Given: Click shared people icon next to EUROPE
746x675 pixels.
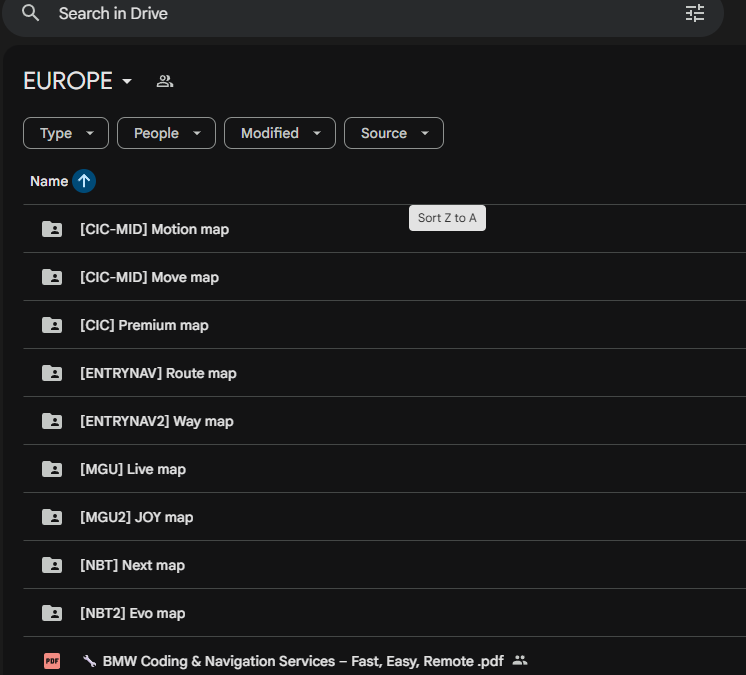Looking at the screenshot, I should [165, 82].
